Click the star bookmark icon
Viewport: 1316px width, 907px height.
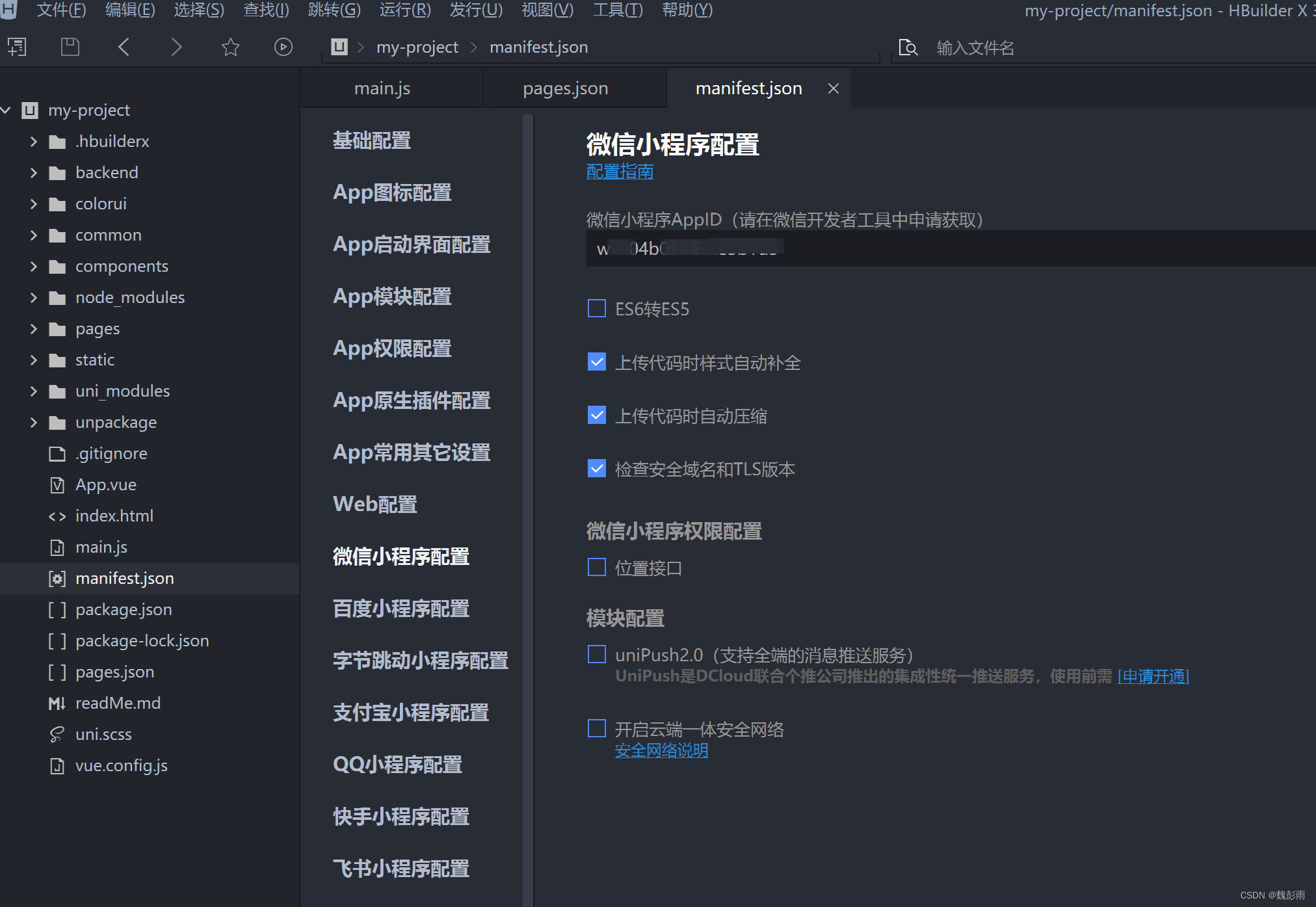tap(230, 47)
